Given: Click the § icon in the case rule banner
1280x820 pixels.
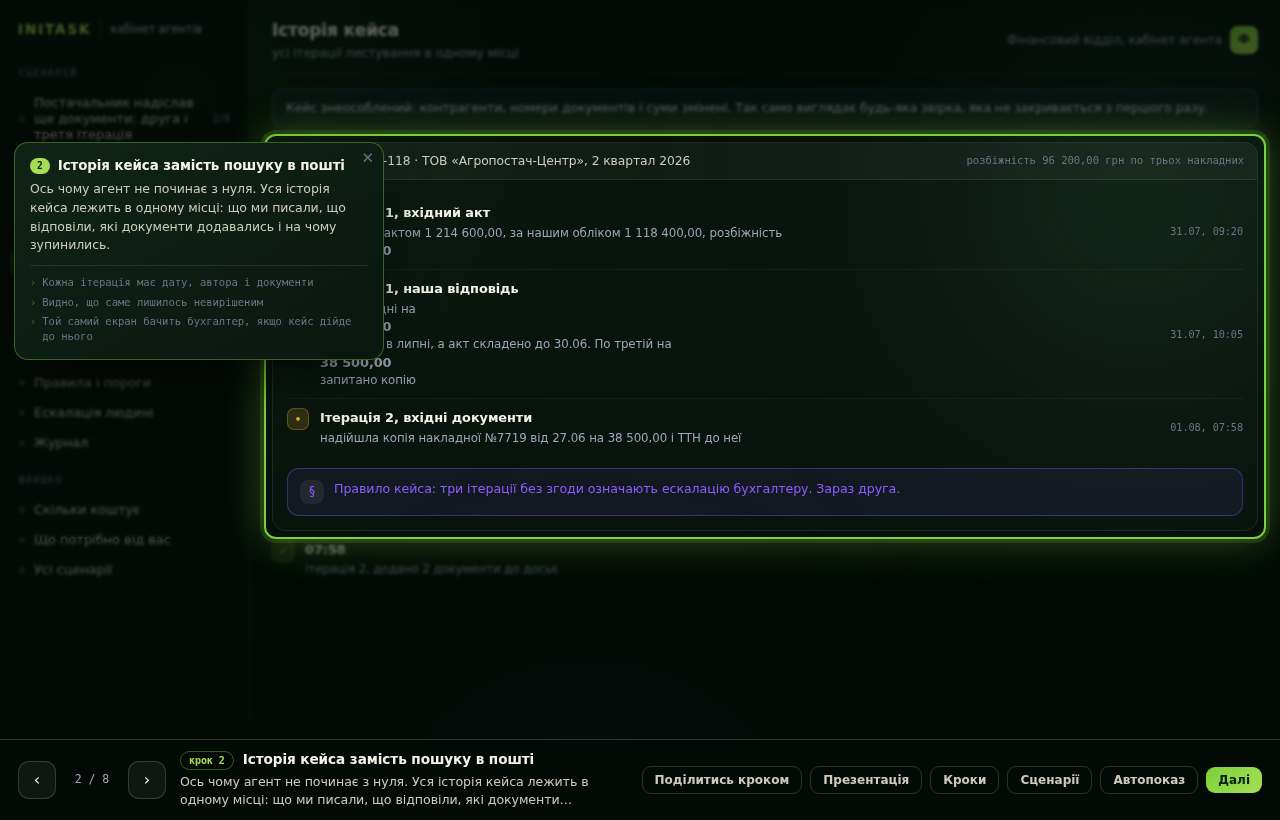Looking at the screenshot, I should pos(312,491).
